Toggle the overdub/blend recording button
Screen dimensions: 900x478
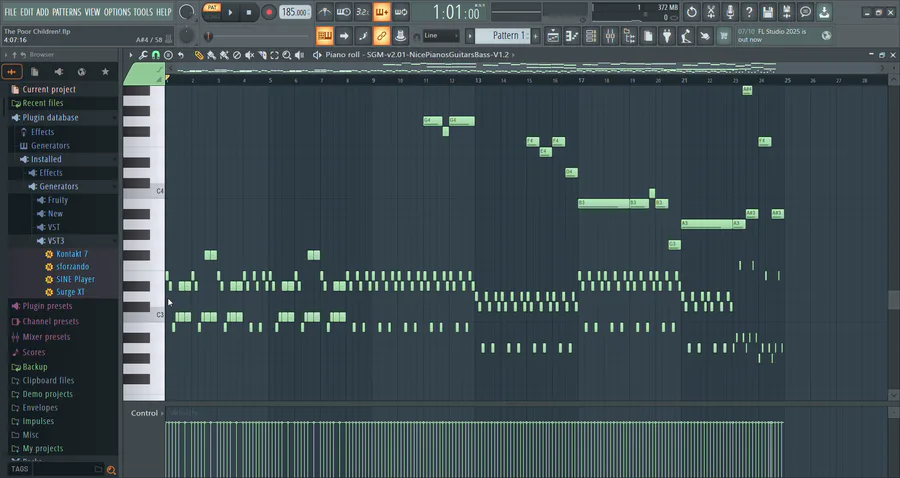(382, 11)
